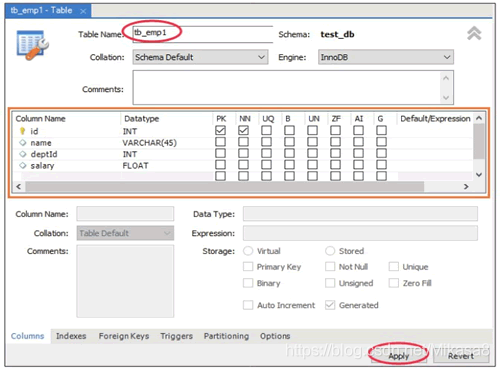This screenshot has width=500, height=369.
Task: Click the primary key icon beside id
Action: 22,131
